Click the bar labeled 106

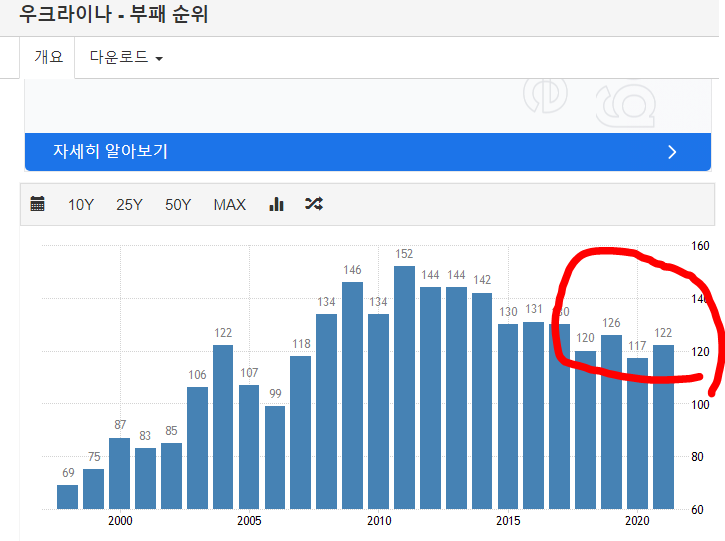click(x=197, y=448)
